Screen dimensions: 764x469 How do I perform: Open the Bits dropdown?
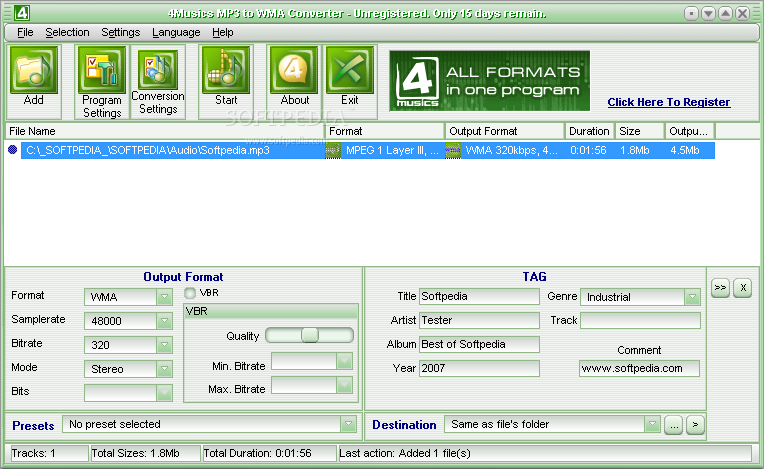click(164, 393)
